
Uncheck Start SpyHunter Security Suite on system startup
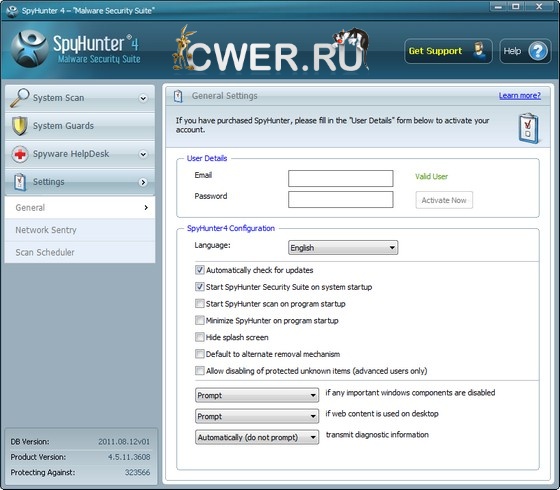(x=200, y=287)
